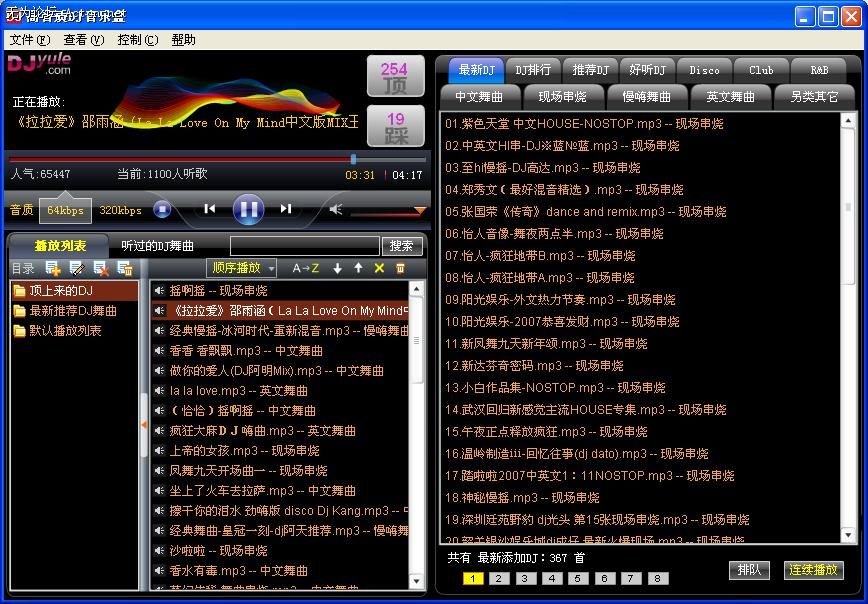868x604 pixels.
Task: Vote up with the 254 顶 button
Action: click(x=395, y=77)
